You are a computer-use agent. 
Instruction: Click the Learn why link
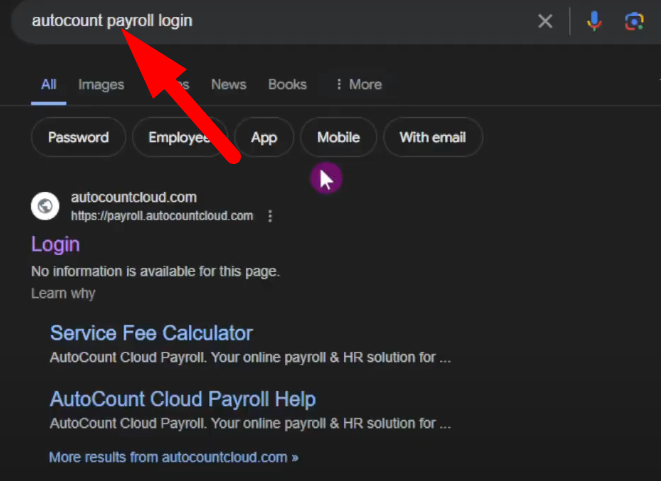click(x=63, y=293)
